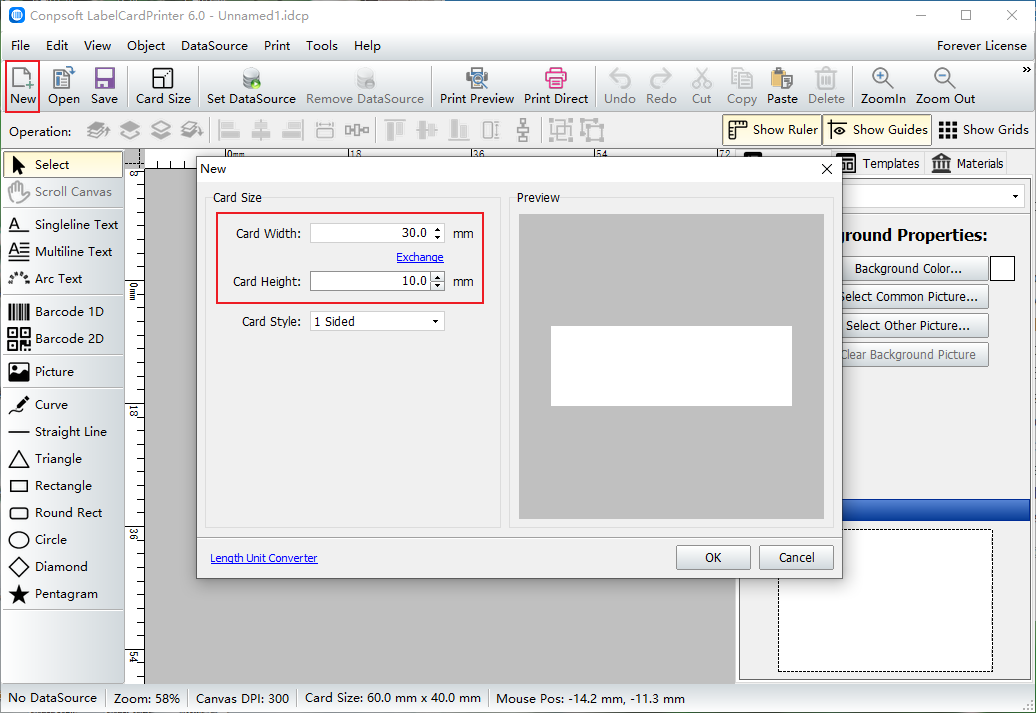The image size is (1036, 713).
Task: Switch to the Templates tab
Action: tap(881, 163)
